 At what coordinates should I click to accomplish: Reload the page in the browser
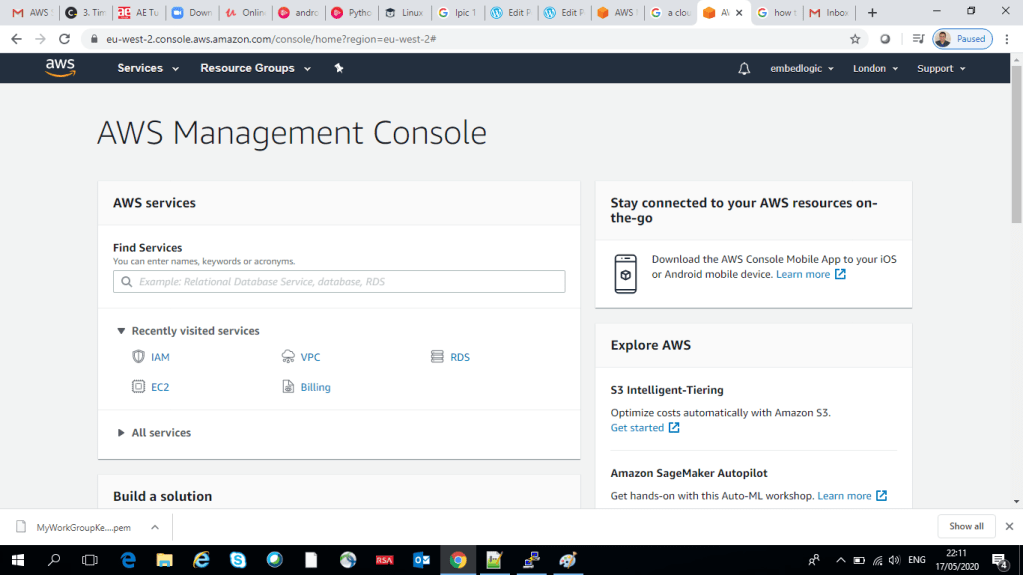64,39
